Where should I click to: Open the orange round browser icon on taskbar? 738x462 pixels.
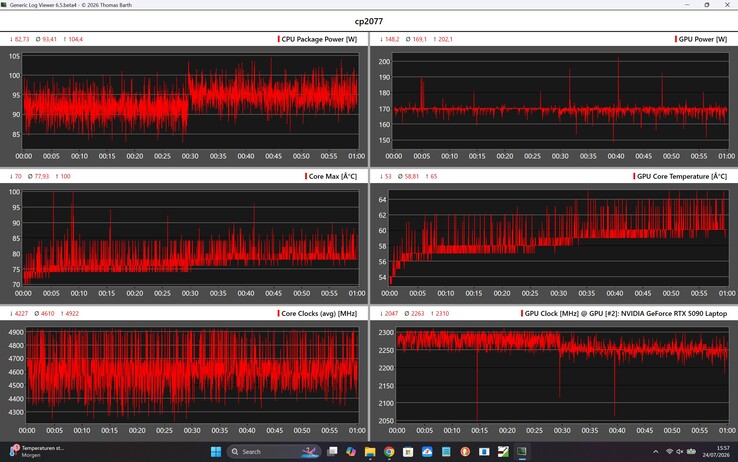coord(465,452)
